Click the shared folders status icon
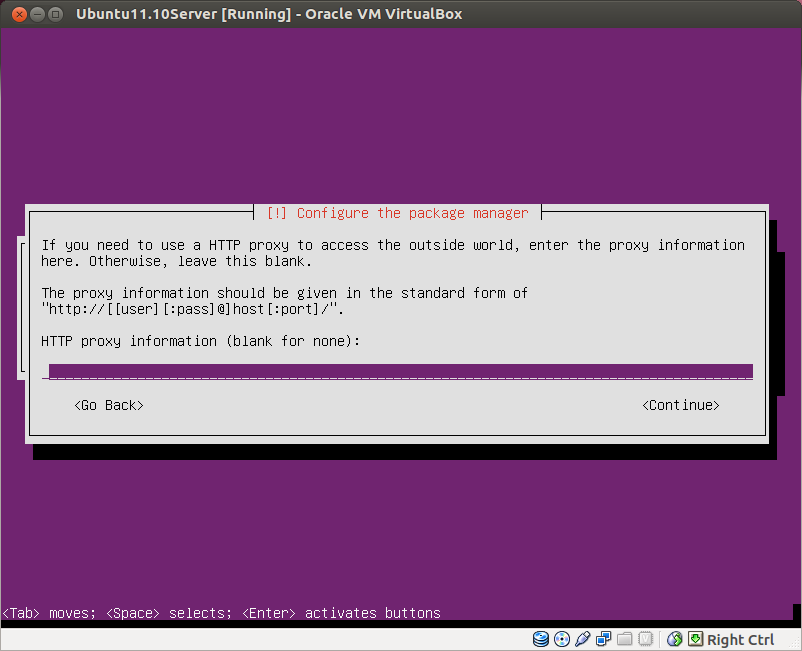Viewport: 802px width, 651px height. (x=624, y=638)
